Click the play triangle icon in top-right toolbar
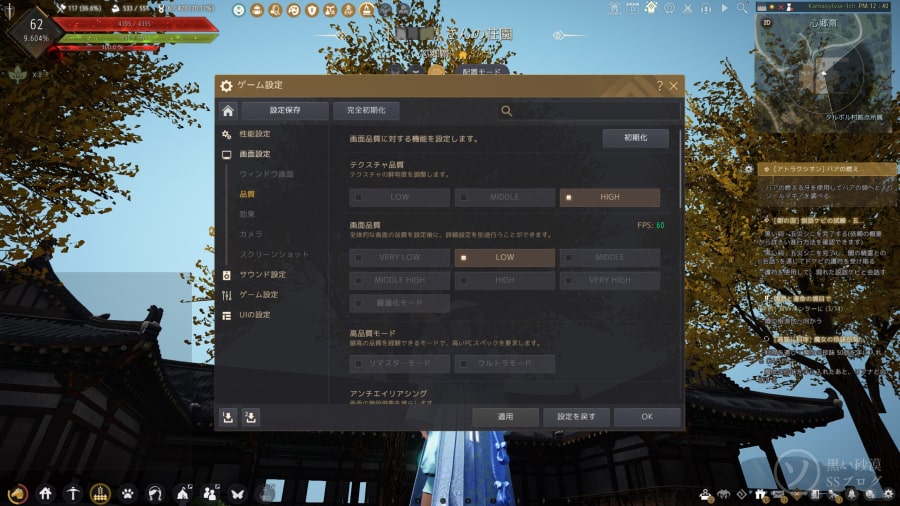Viewport: 900px width, 506px height. tap(724, 9)
